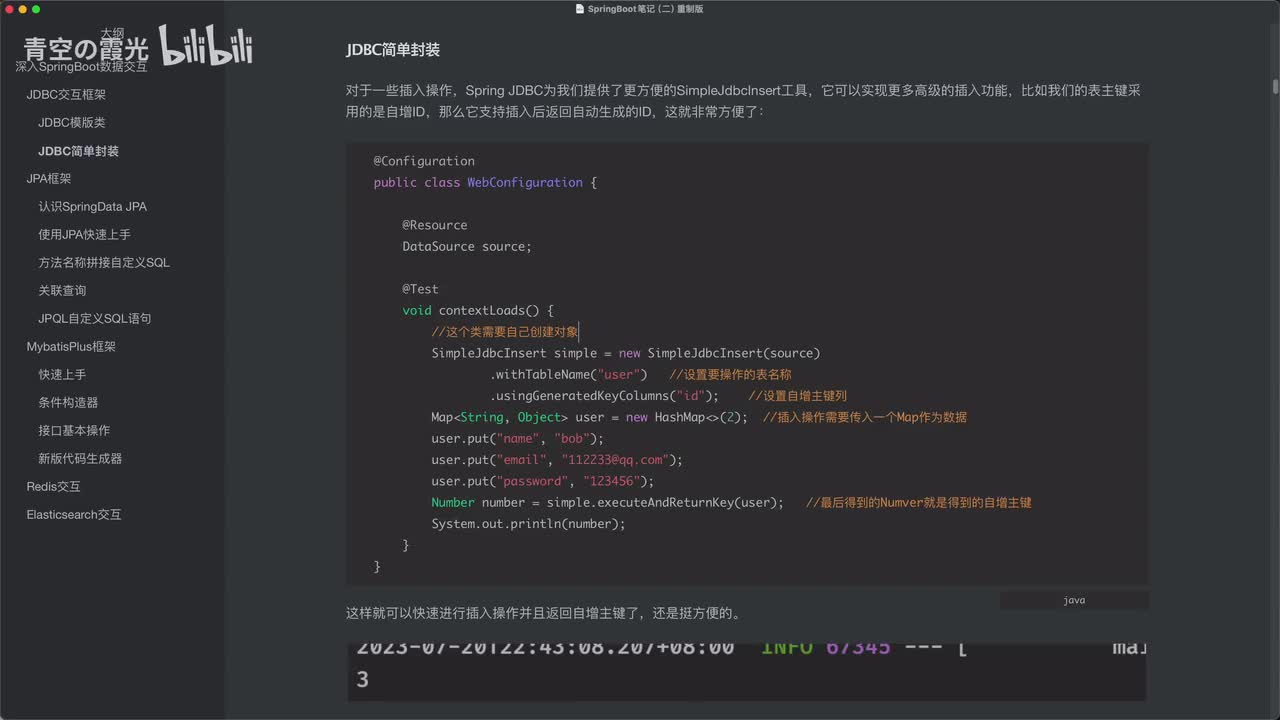The image size is (1280, 720).
Task: Click the public class WebConfiguration line
Action: [485, 183]
